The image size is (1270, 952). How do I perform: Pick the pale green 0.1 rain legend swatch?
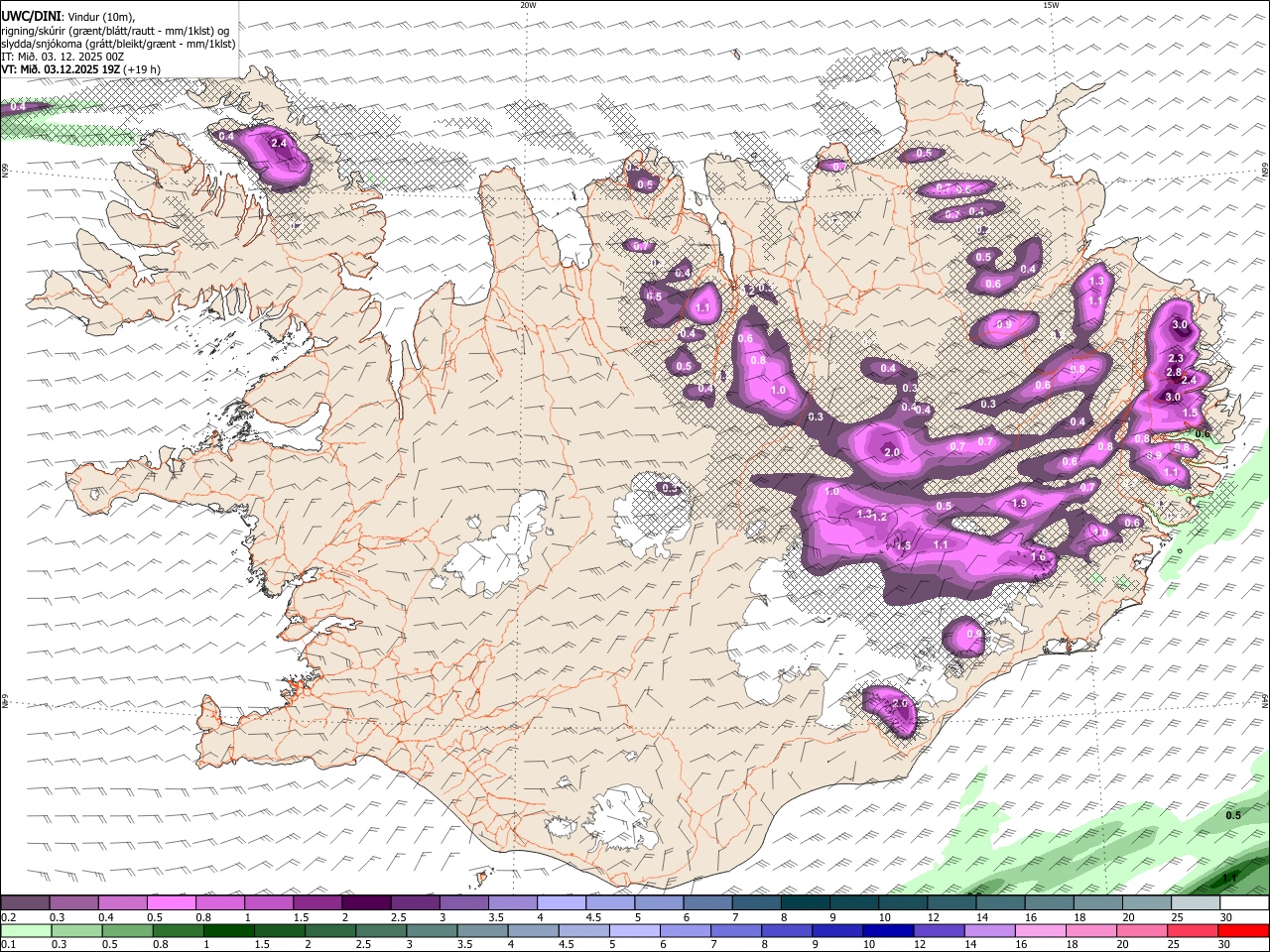coord(26,931)
